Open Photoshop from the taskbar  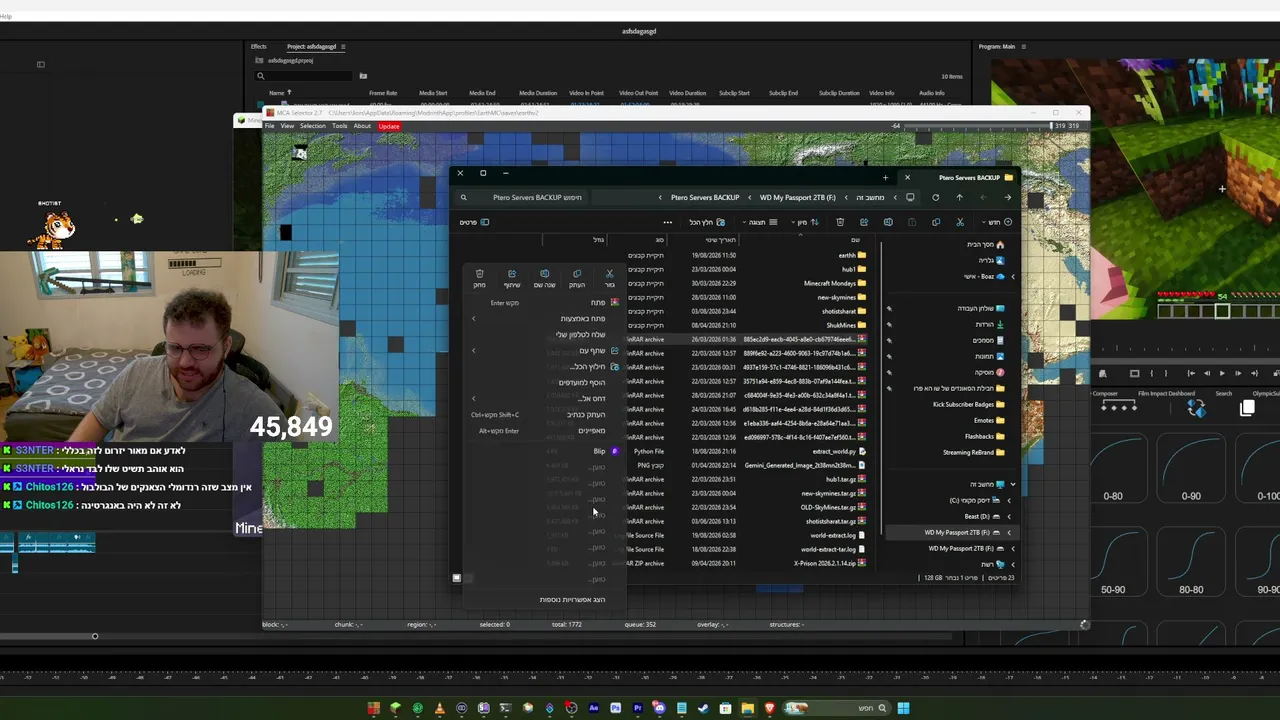[x=615, y=708]
